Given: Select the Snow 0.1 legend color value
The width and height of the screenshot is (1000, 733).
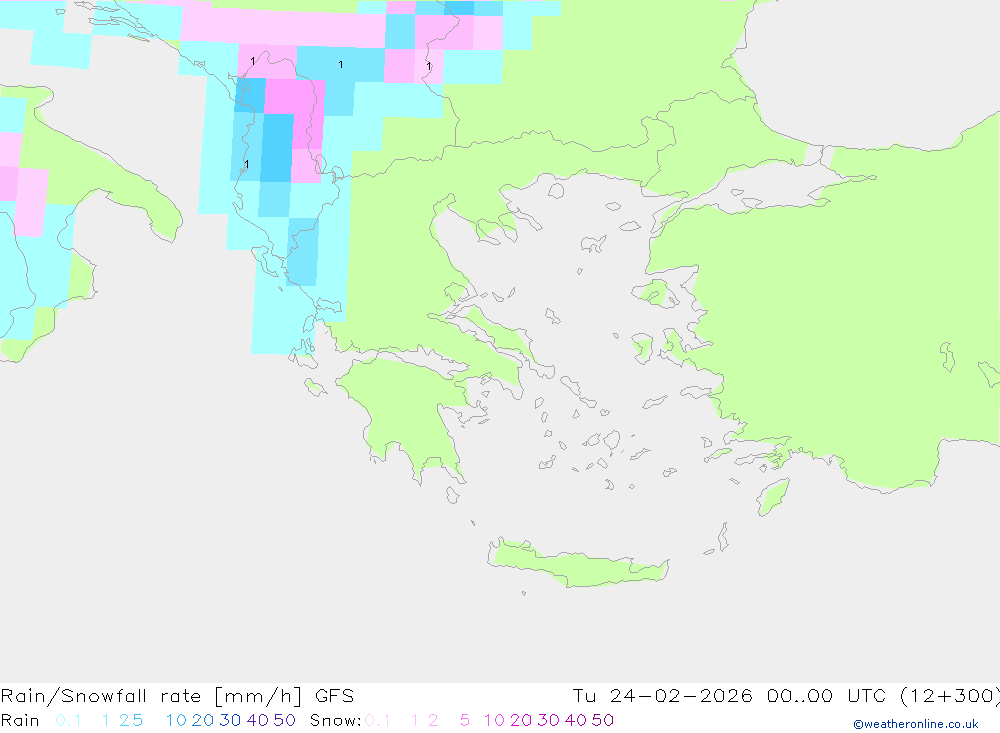Looking at the screenshot, I should pos(378,720).
